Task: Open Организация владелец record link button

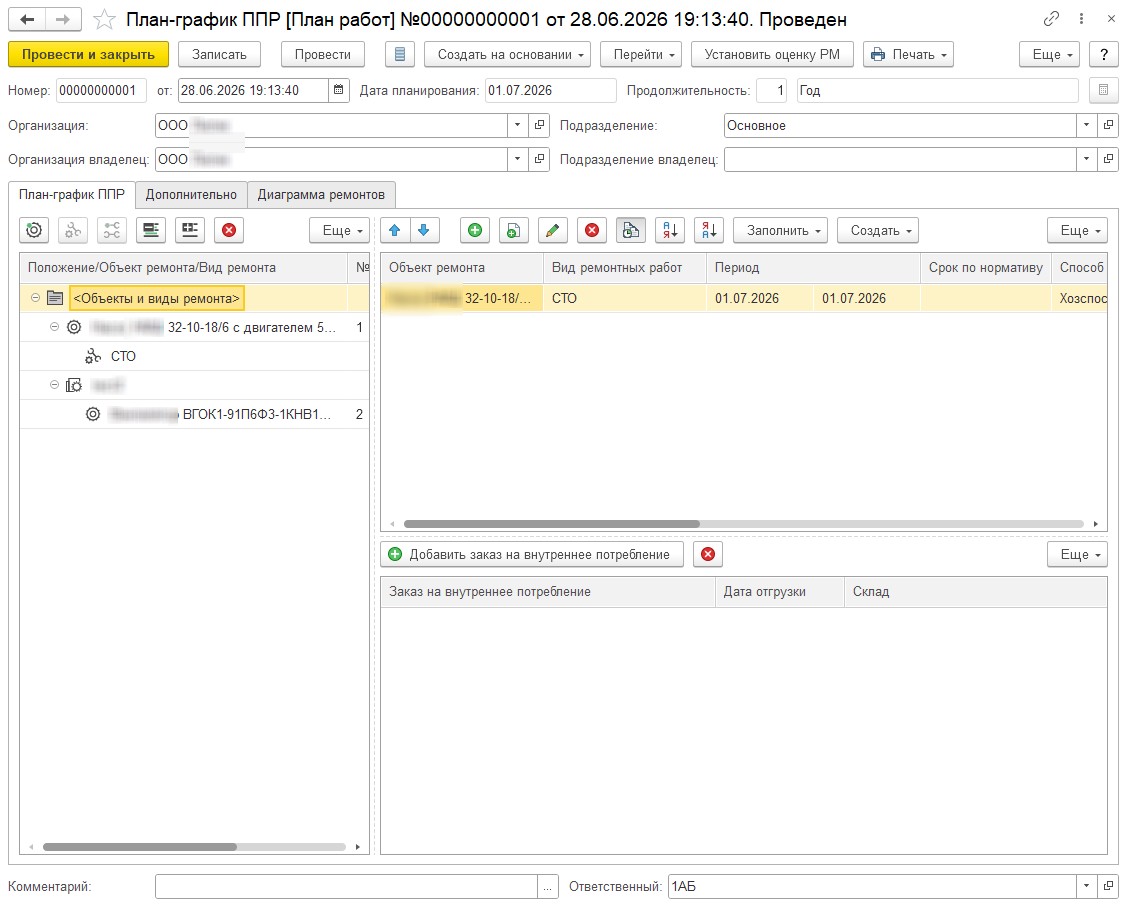Action: pos(539,159)
